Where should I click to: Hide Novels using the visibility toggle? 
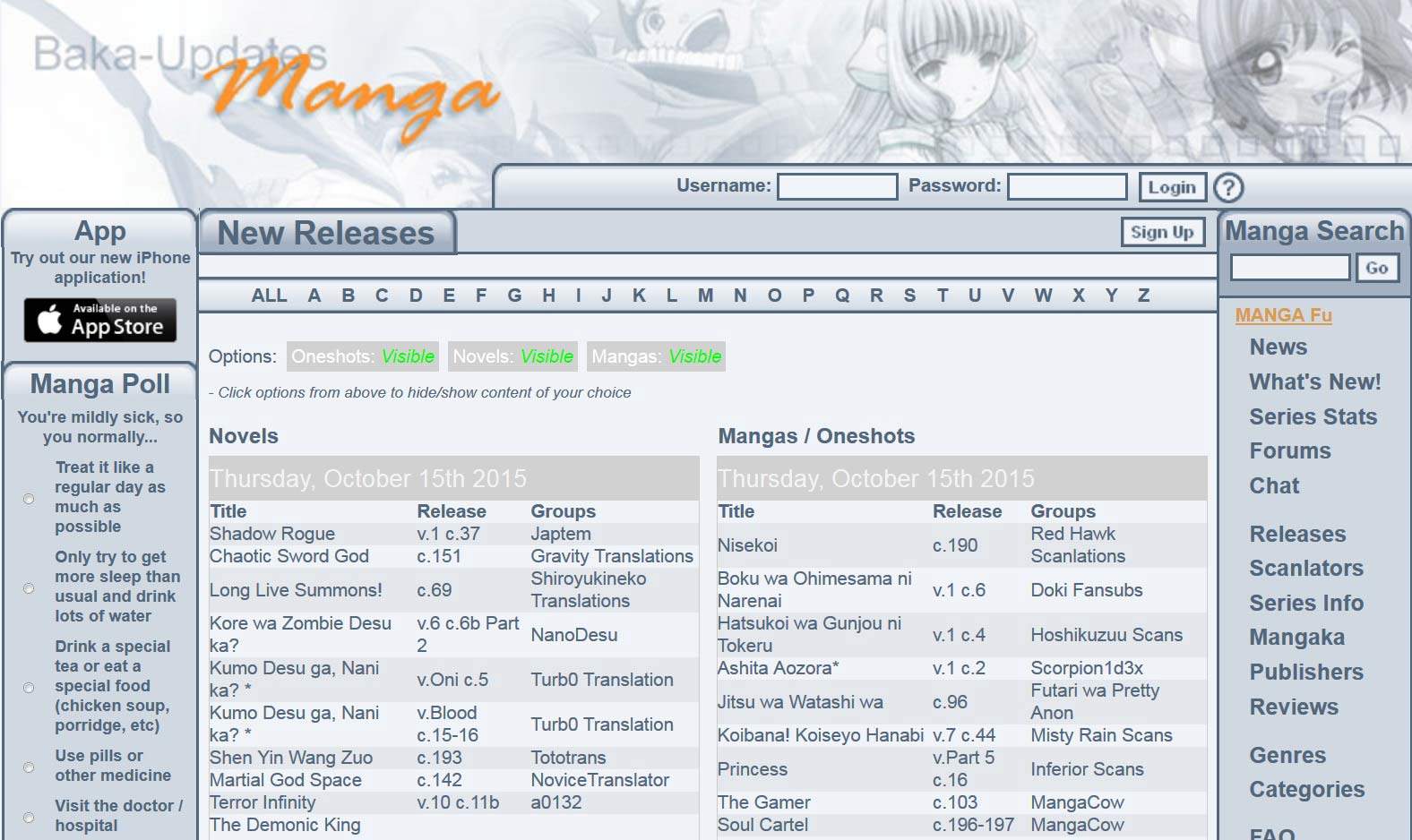click(512, 356)
